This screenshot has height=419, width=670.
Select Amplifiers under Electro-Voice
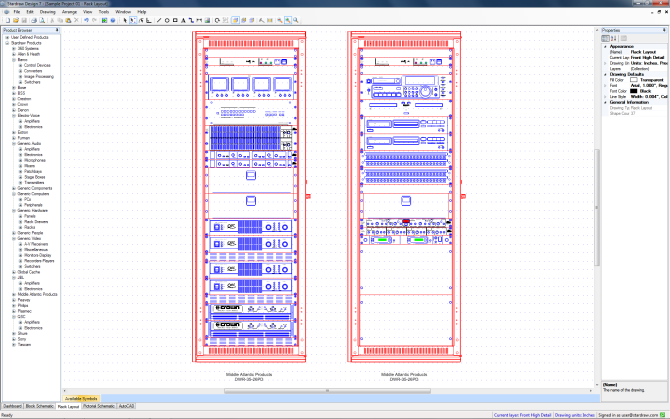click(x=33, y=121)
